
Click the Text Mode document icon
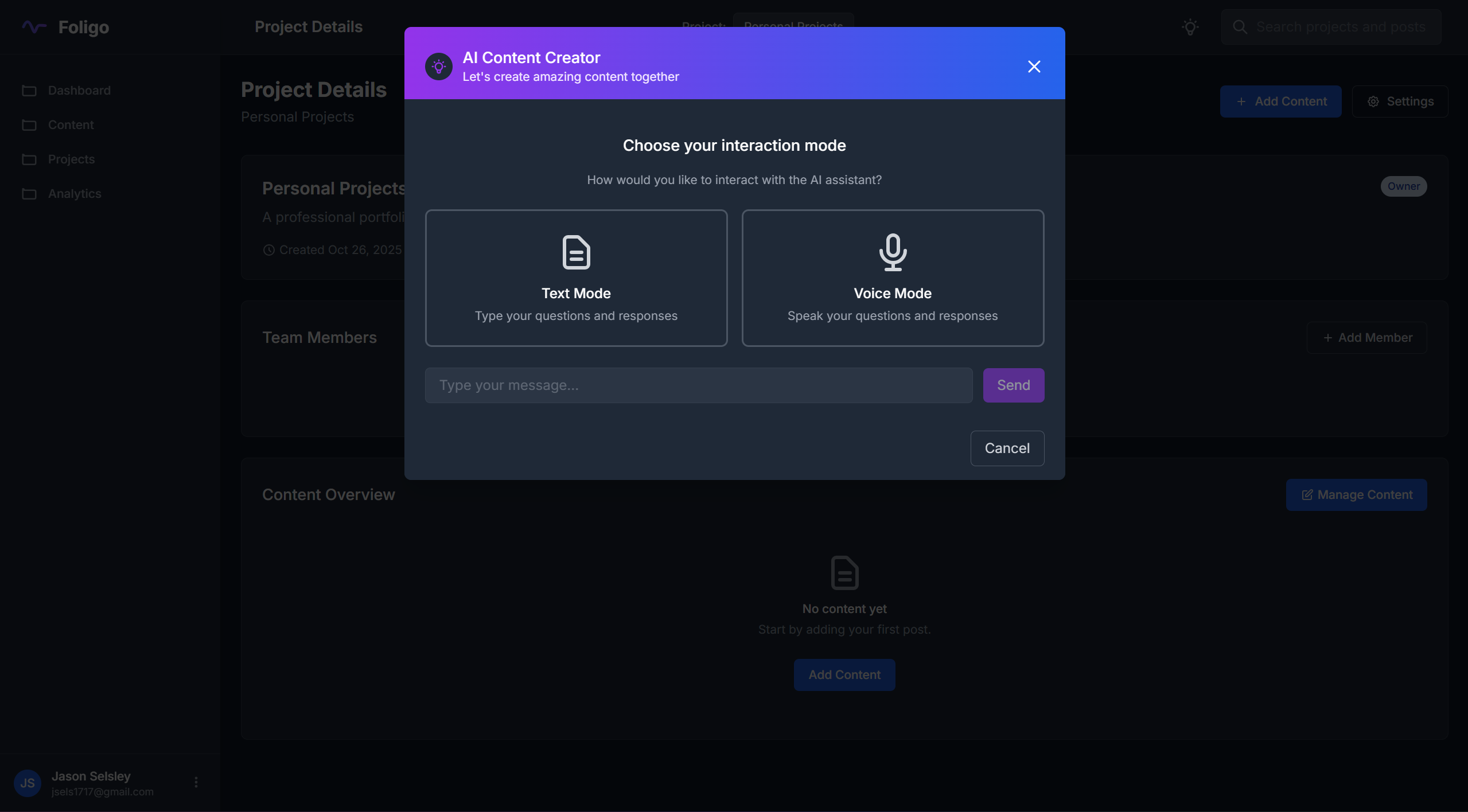tap(576, 252)
